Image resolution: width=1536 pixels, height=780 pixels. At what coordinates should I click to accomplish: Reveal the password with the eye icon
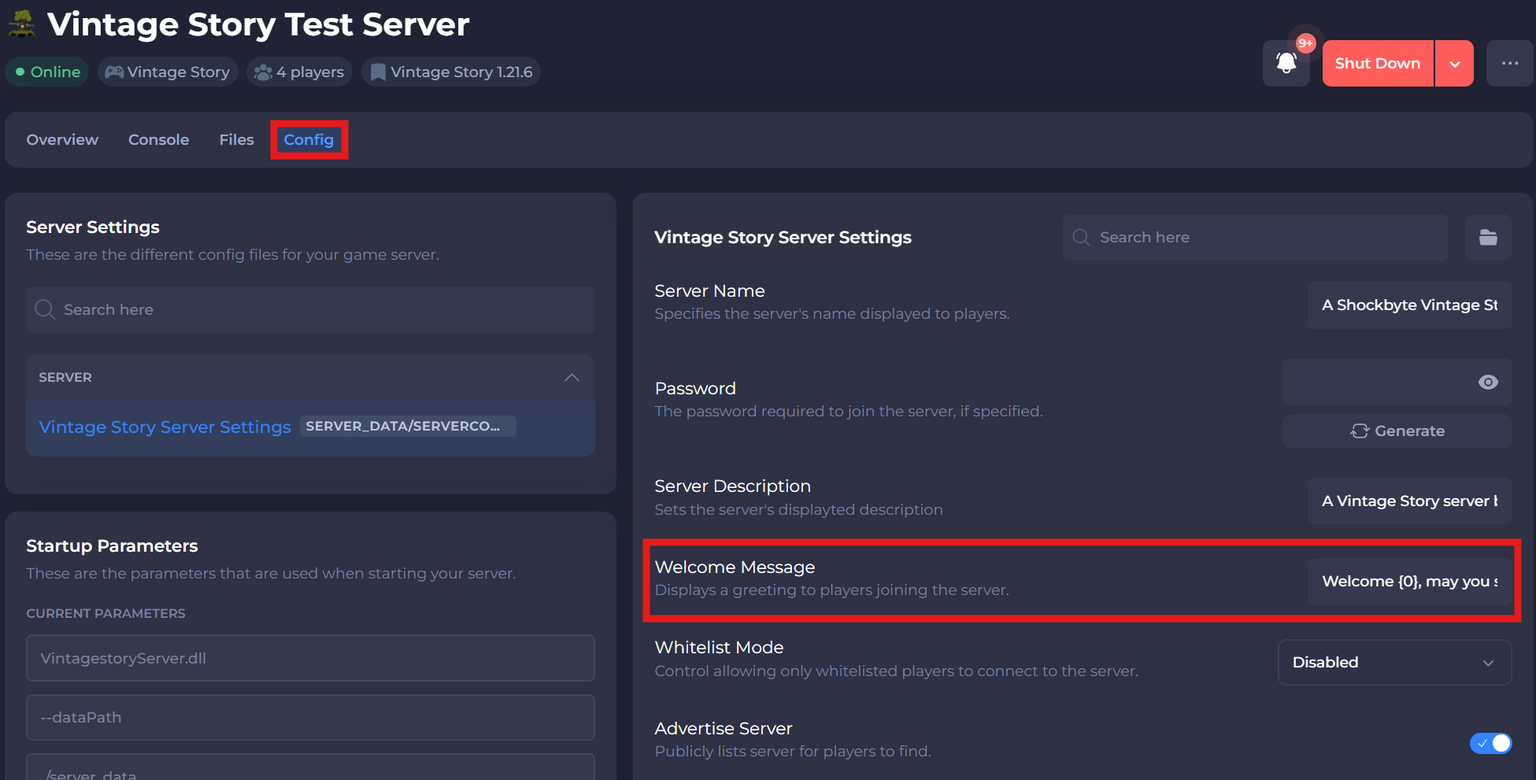(1488, 382)
